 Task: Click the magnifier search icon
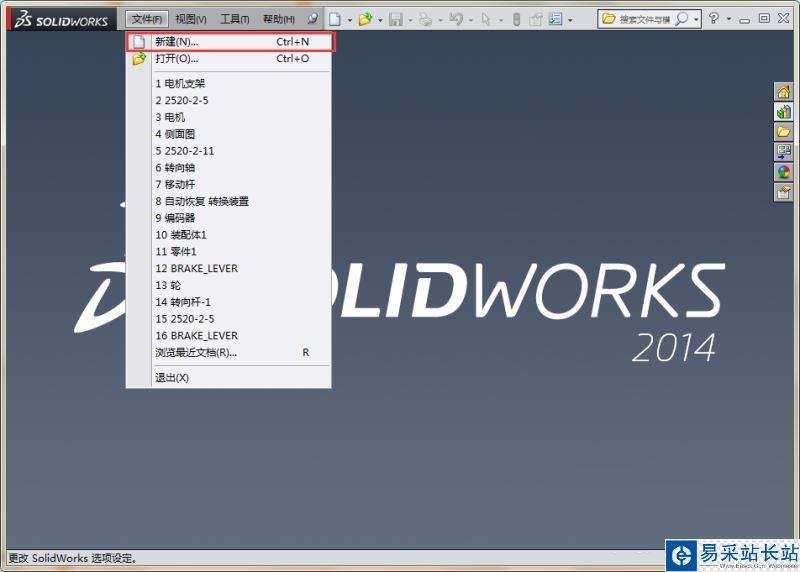point(682,19)
